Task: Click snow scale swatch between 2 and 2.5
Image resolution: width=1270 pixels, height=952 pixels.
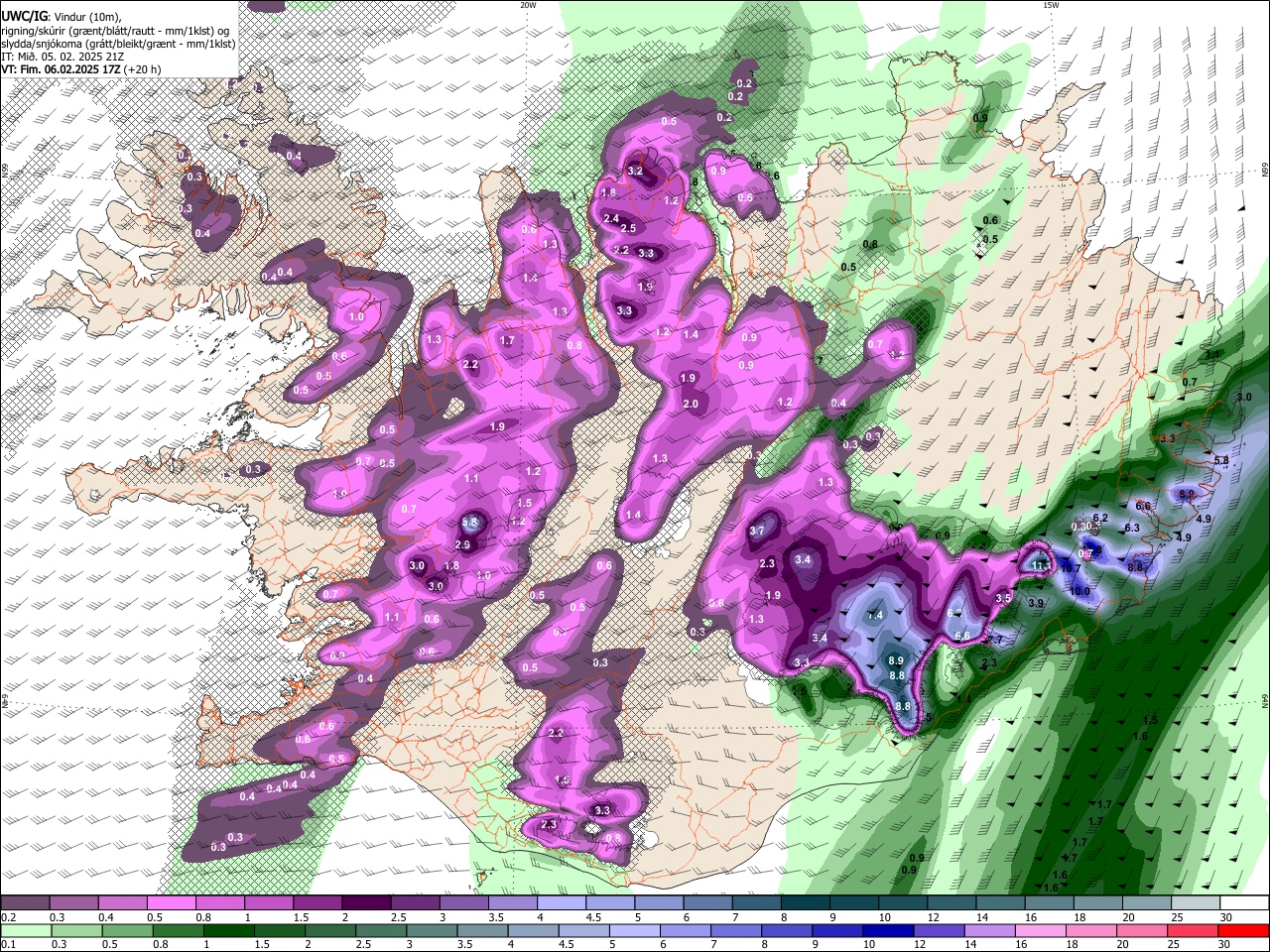Action: pyautogui.click(x=366, y=903)
